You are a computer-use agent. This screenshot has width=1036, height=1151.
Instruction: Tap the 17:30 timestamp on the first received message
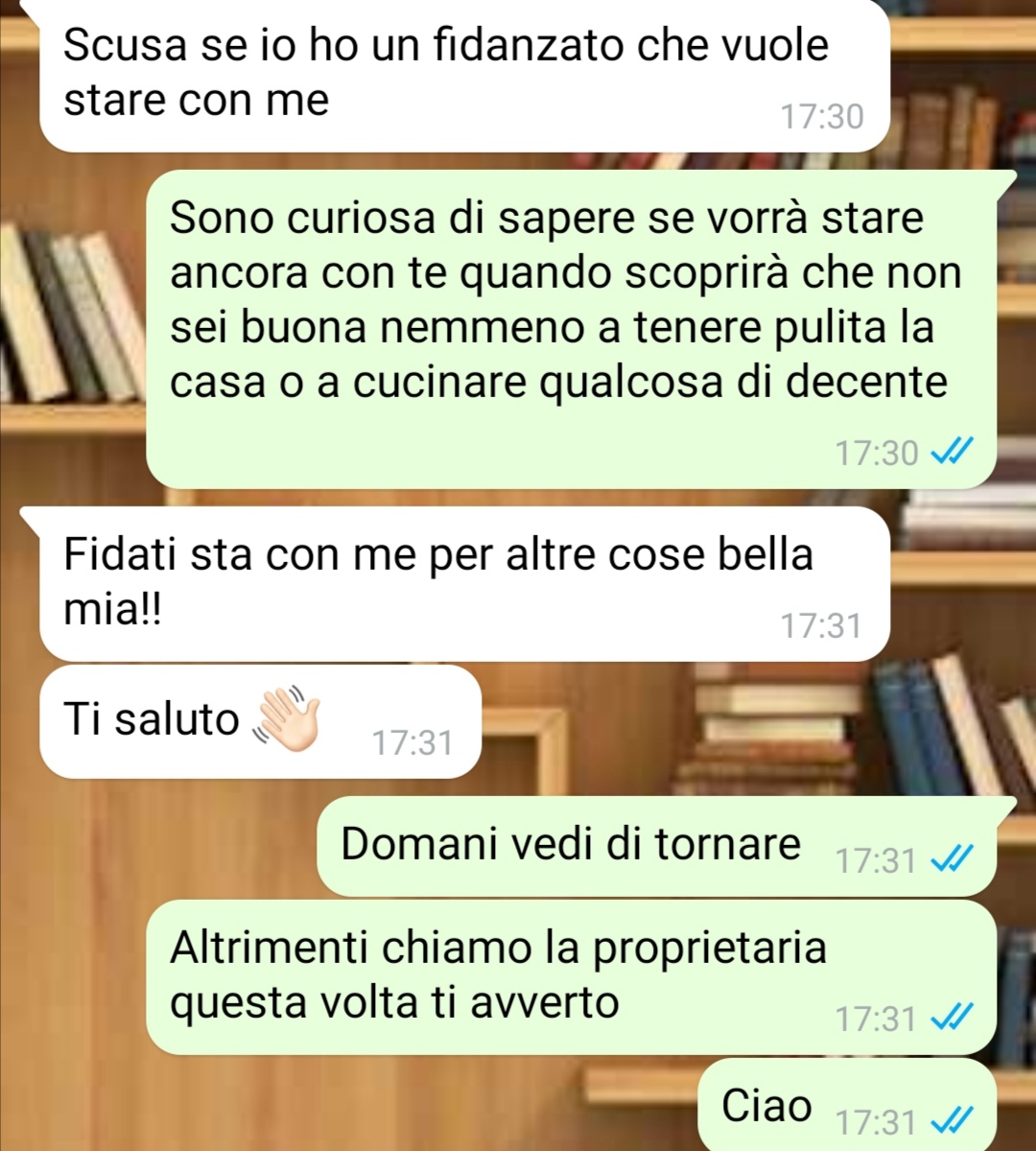[x=822, y=117]
